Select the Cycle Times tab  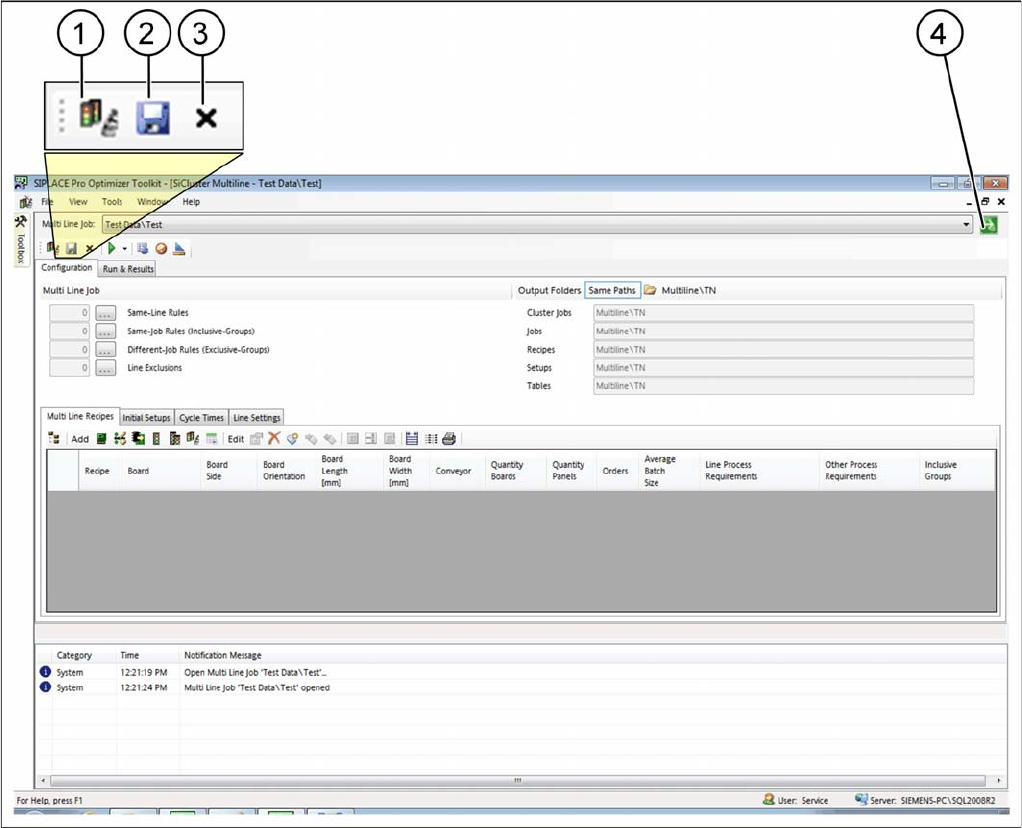(201, 417)
